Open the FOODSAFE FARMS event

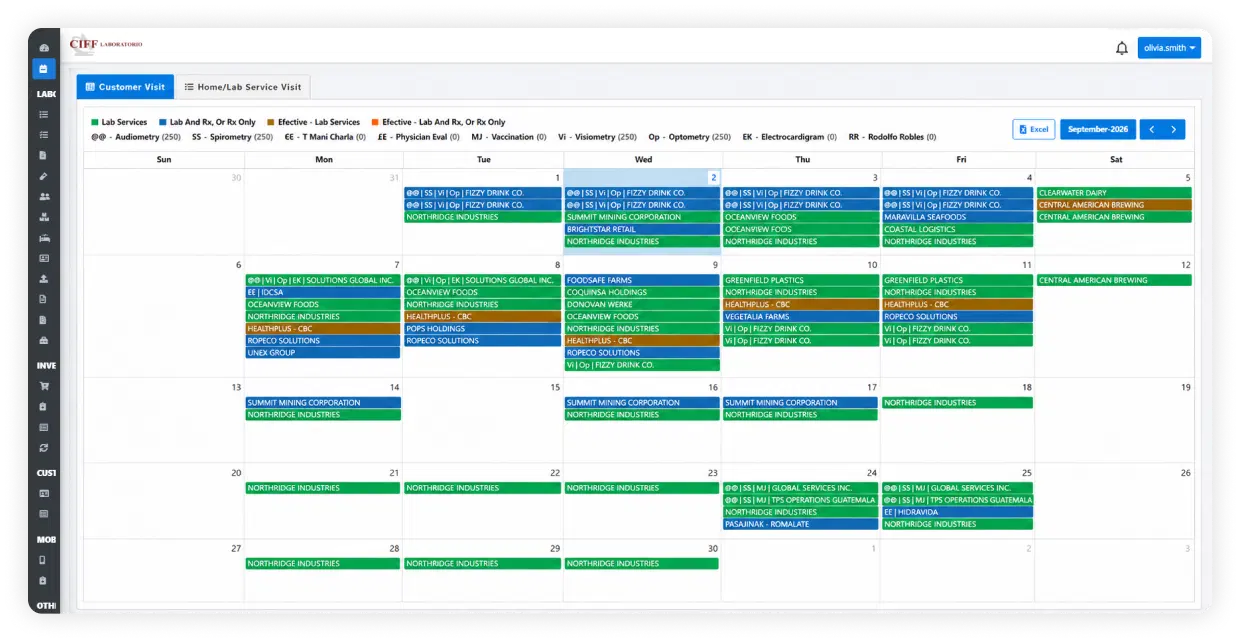click(x=642, y=281)
